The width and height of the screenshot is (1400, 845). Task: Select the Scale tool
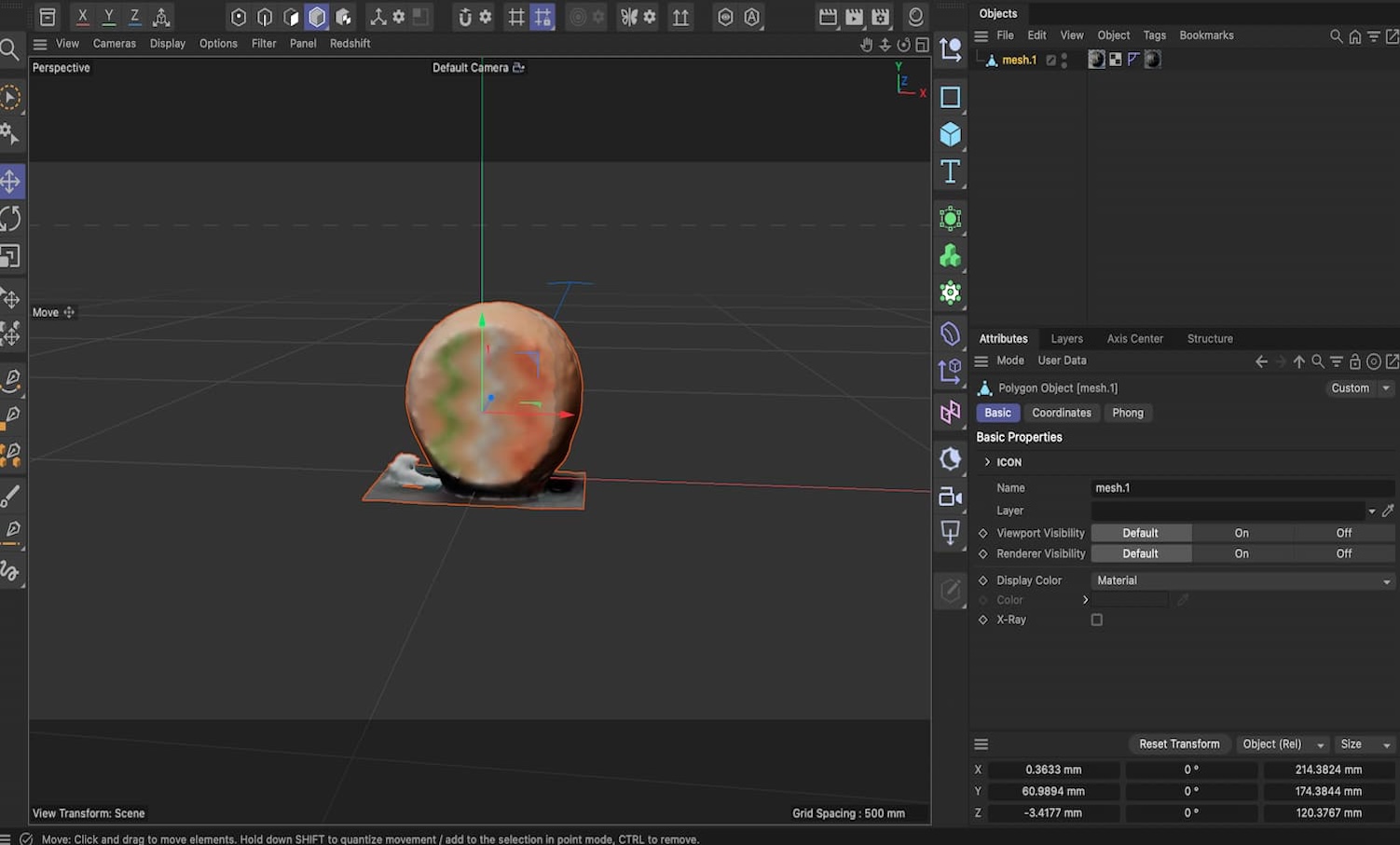coord(12,256)
